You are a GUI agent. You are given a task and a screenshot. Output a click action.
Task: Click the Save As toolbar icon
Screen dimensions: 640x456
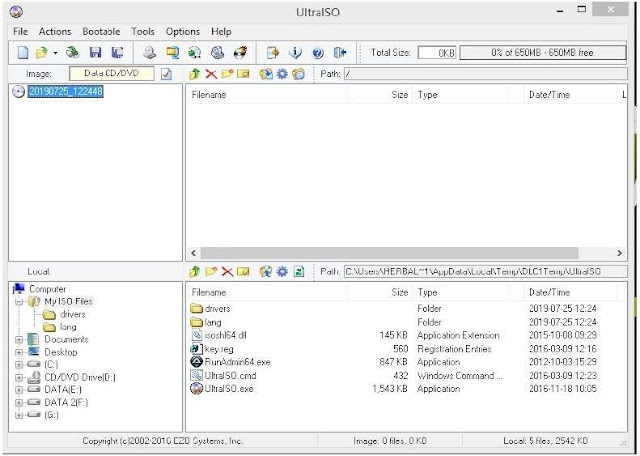(118, 52)
